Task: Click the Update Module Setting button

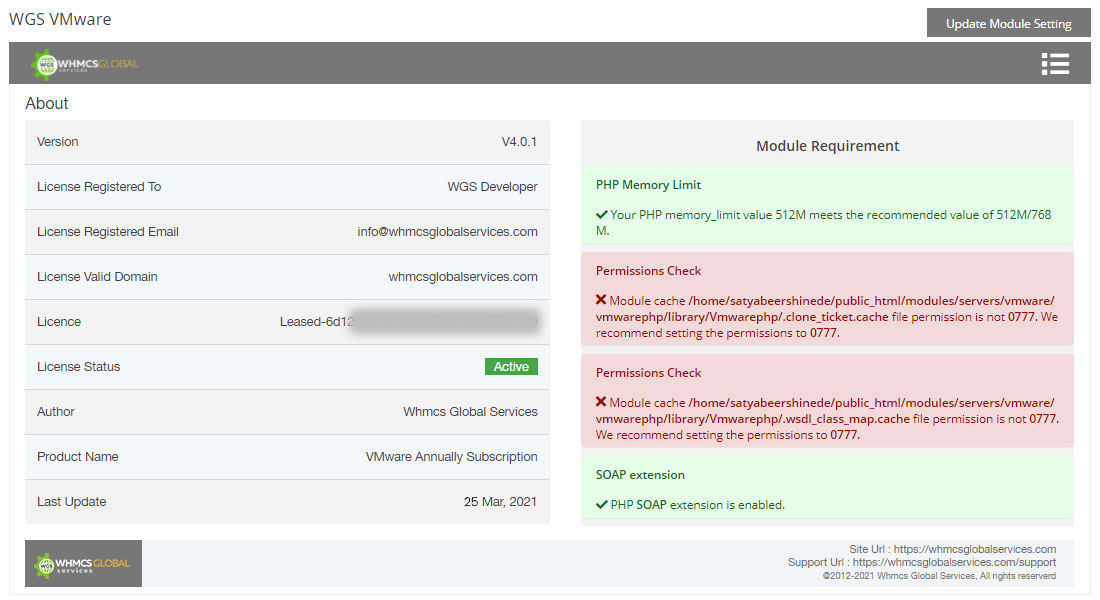Action: point(1008,24)
